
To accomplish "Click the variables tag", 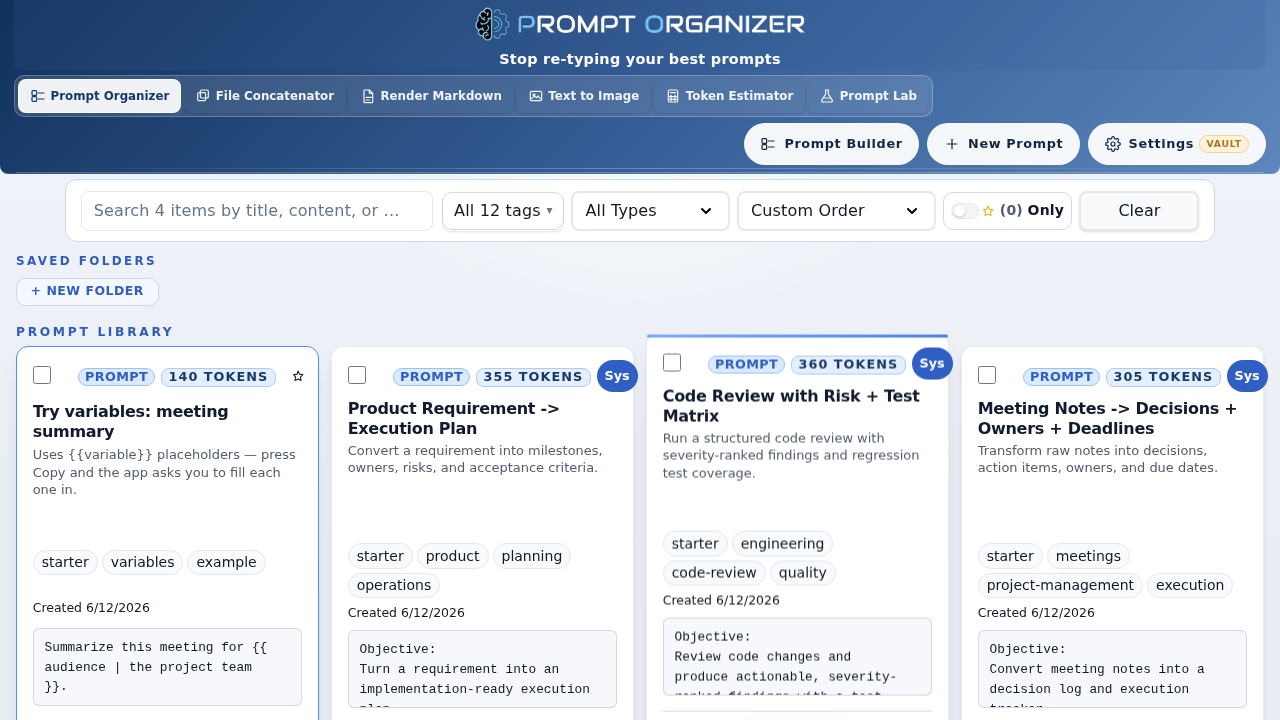I will click(x=142, y=562).
